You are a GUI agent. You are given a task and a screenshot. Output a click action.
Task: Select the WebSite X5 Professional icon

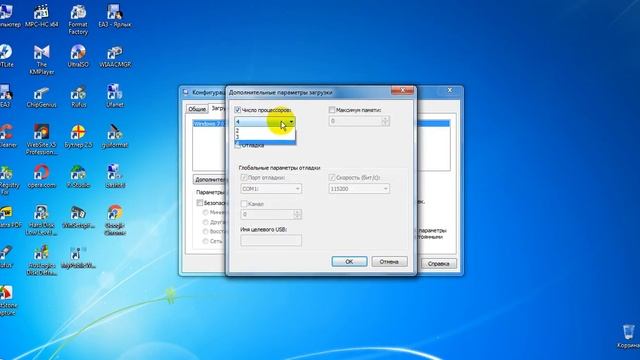click(x=41, y=140)
